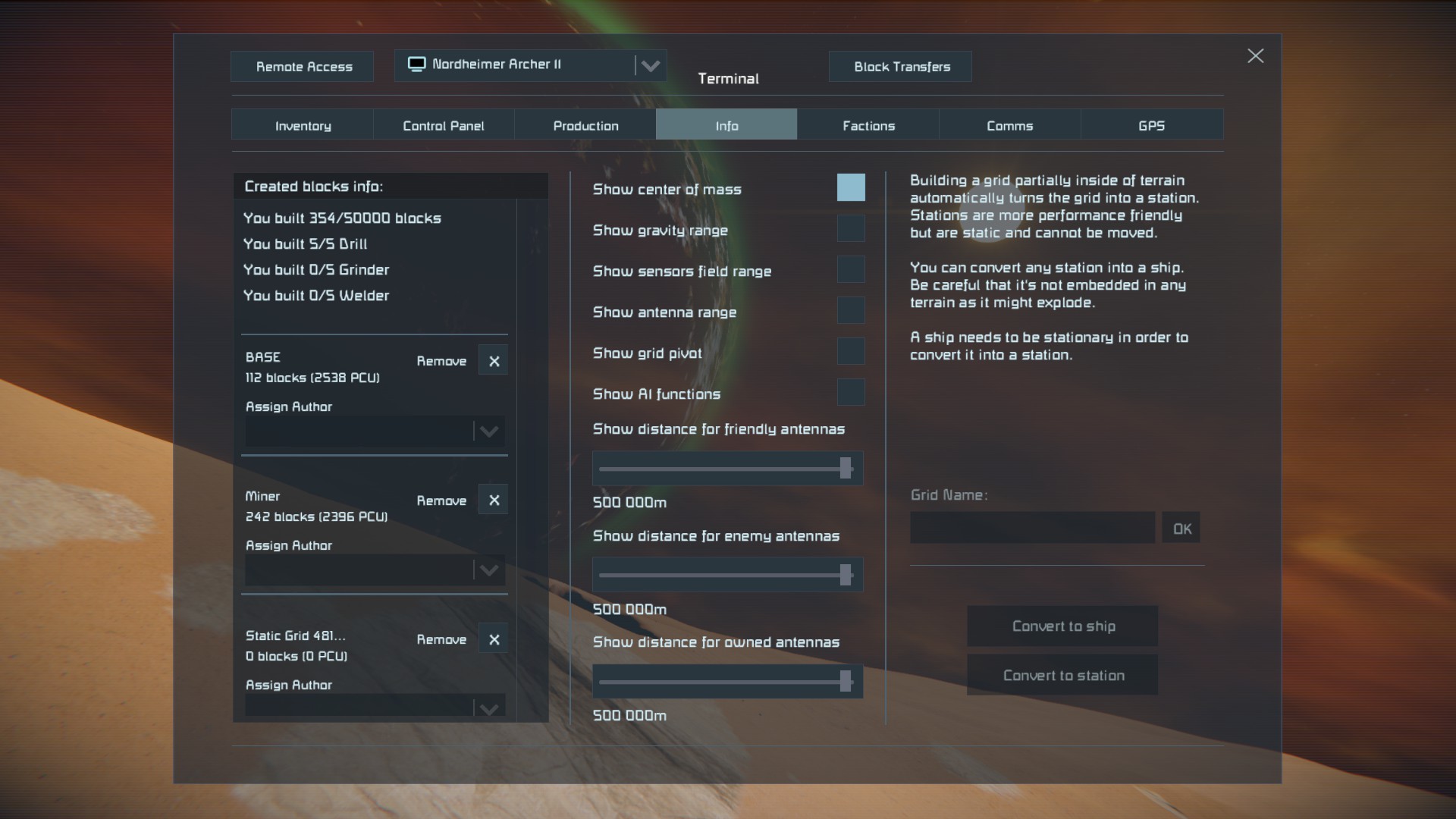Enable Show AI functions checkbox
The image size is (1456, 819).
pos(850,392)
